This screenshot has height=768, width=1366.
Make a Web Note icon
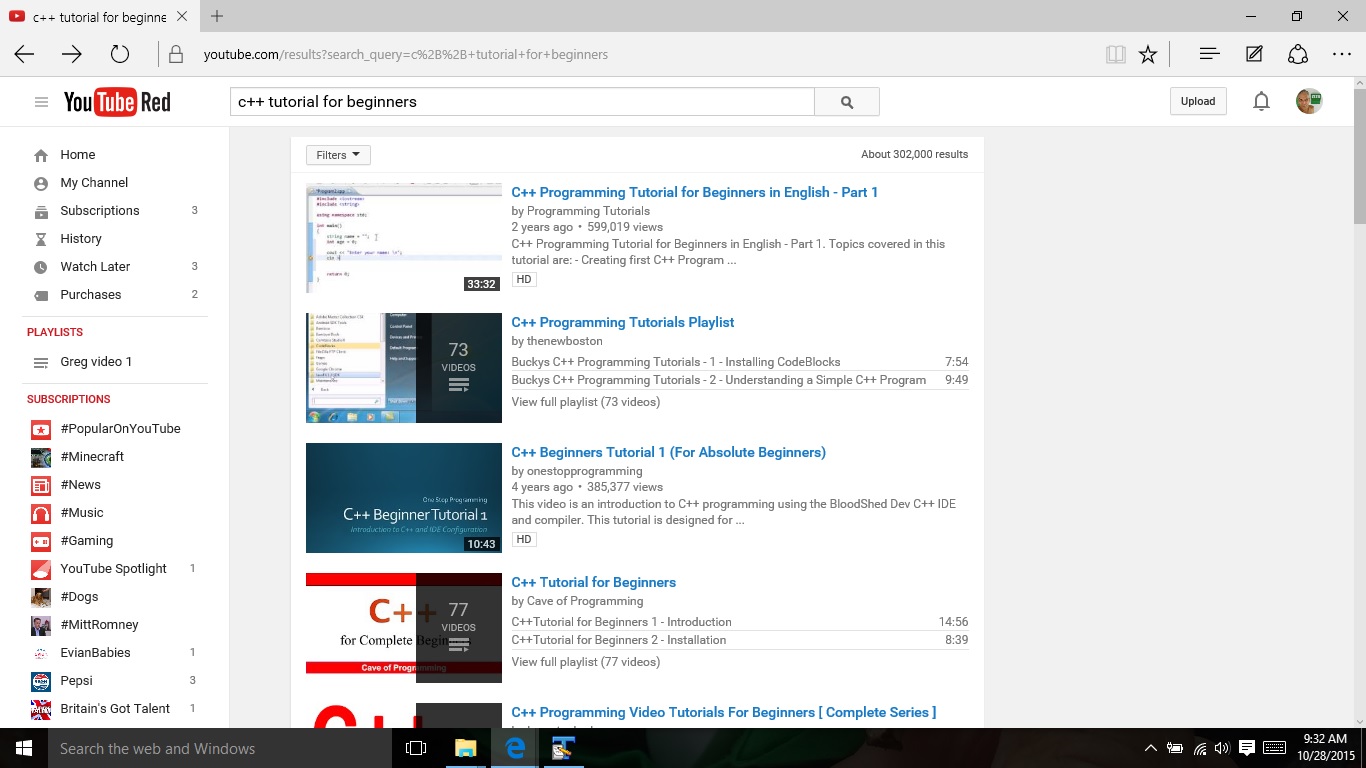click(x=1254, y=54)
